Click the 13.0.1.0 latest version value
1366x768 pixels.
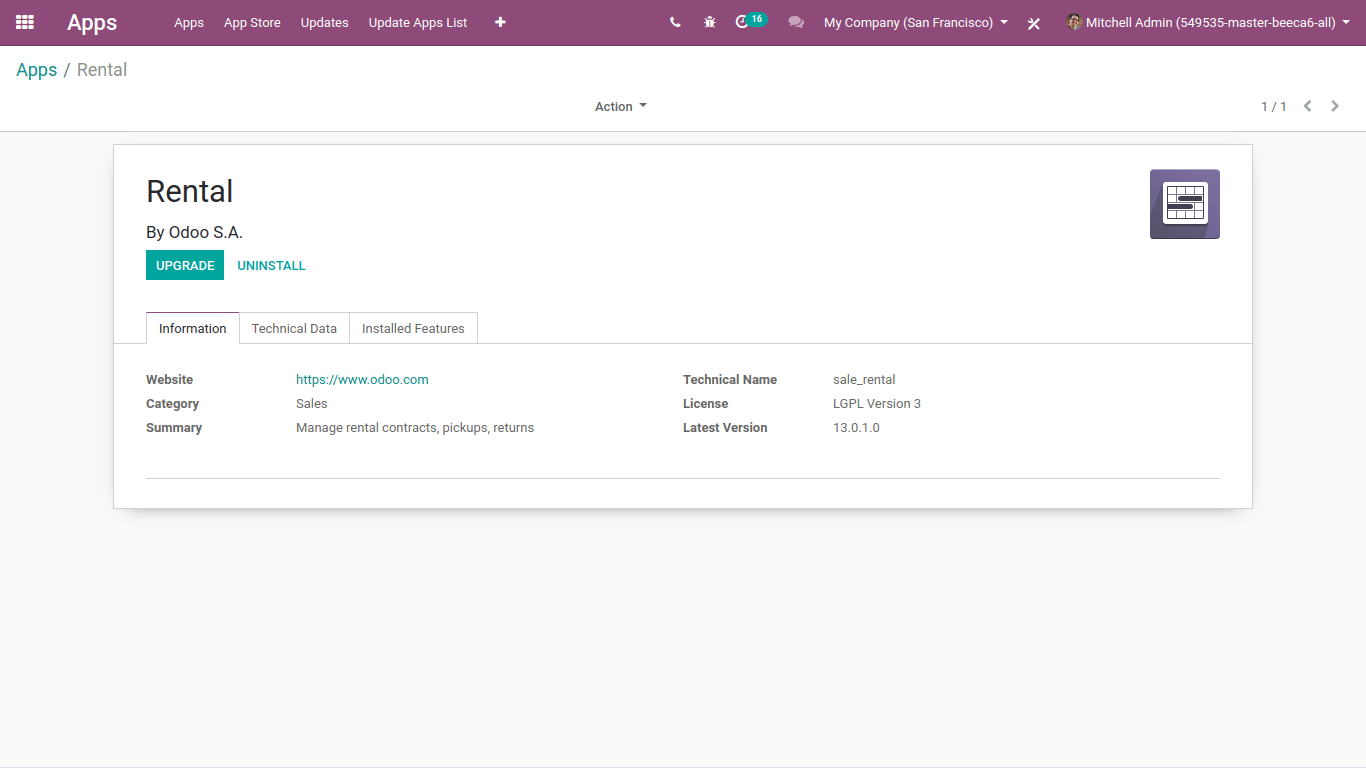tap(856, 428)
